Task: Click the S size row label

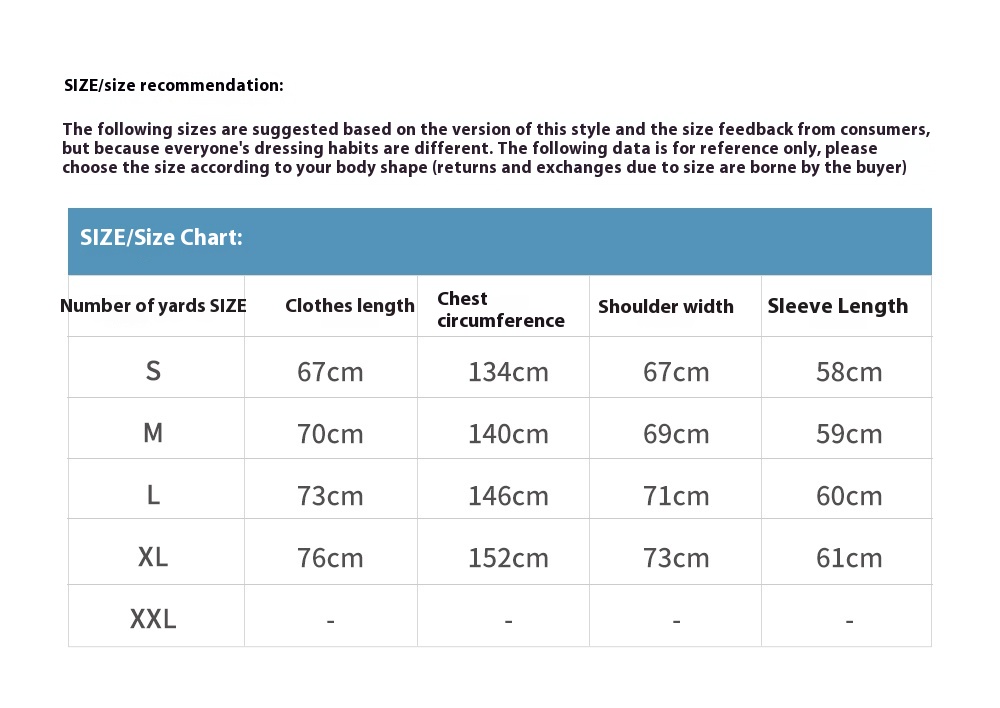Action: 153,371
